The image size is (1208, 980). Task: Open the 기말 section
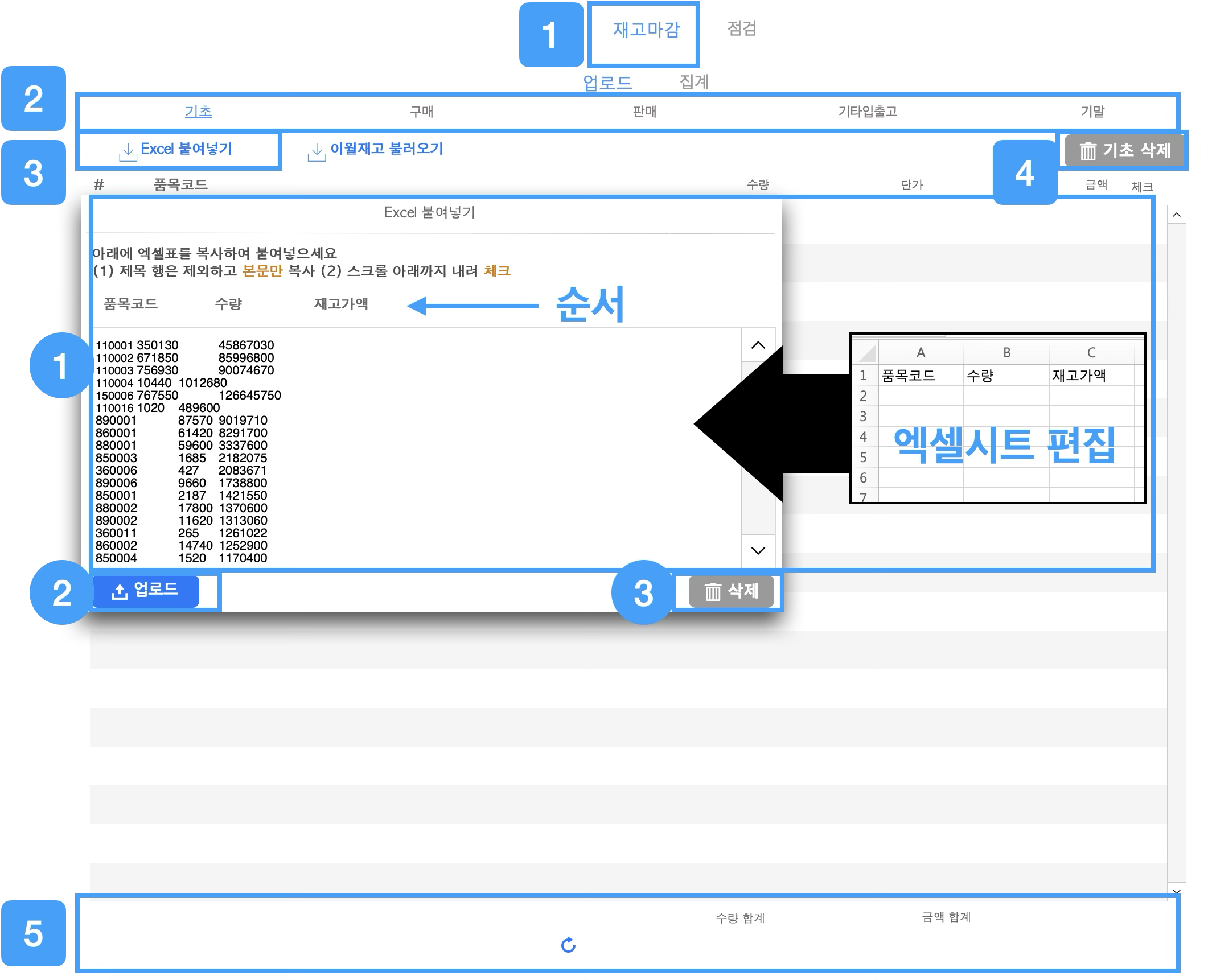coord(1092,112)
